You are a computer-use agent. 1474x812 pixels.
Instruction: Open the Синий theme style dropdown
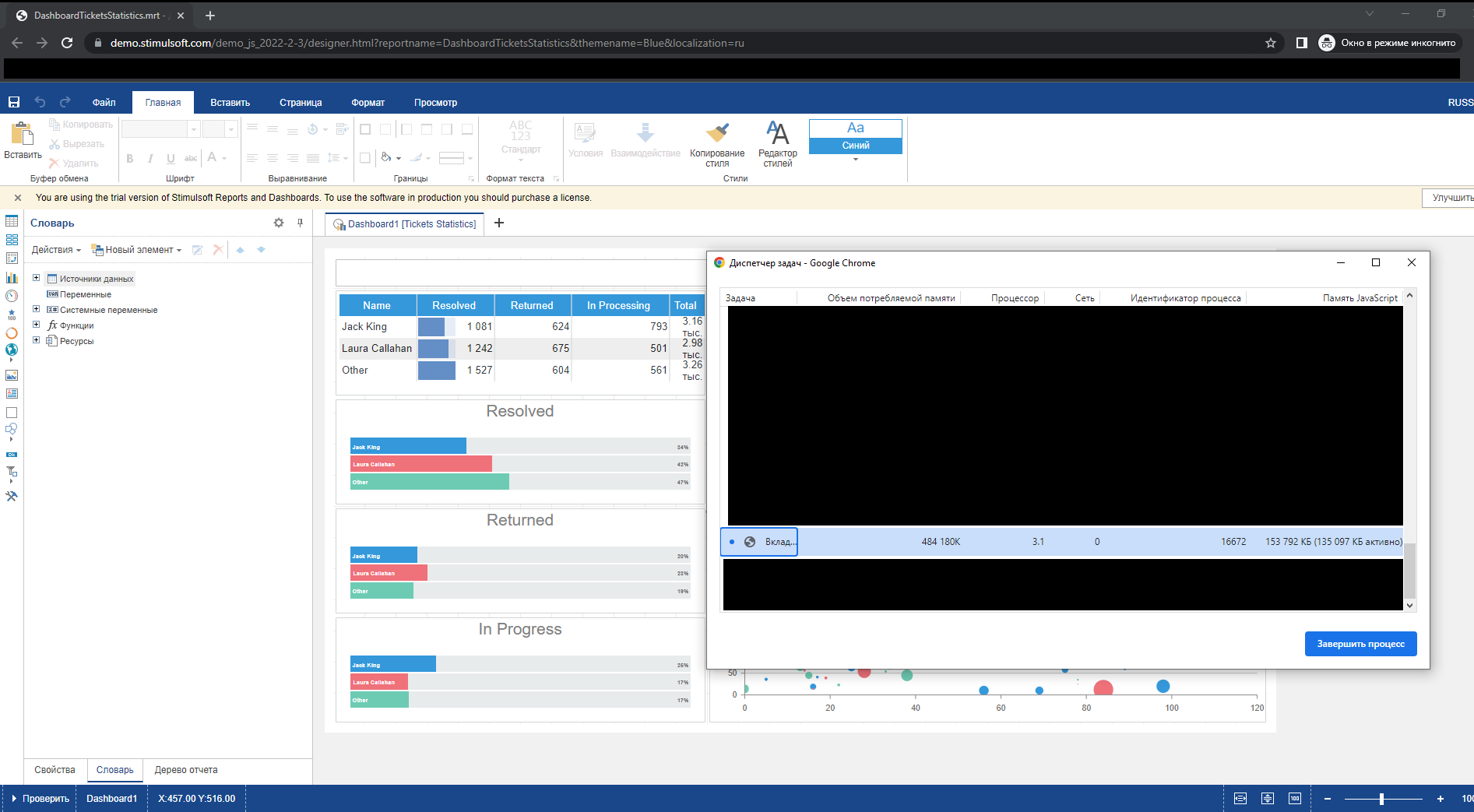(855, 160)
